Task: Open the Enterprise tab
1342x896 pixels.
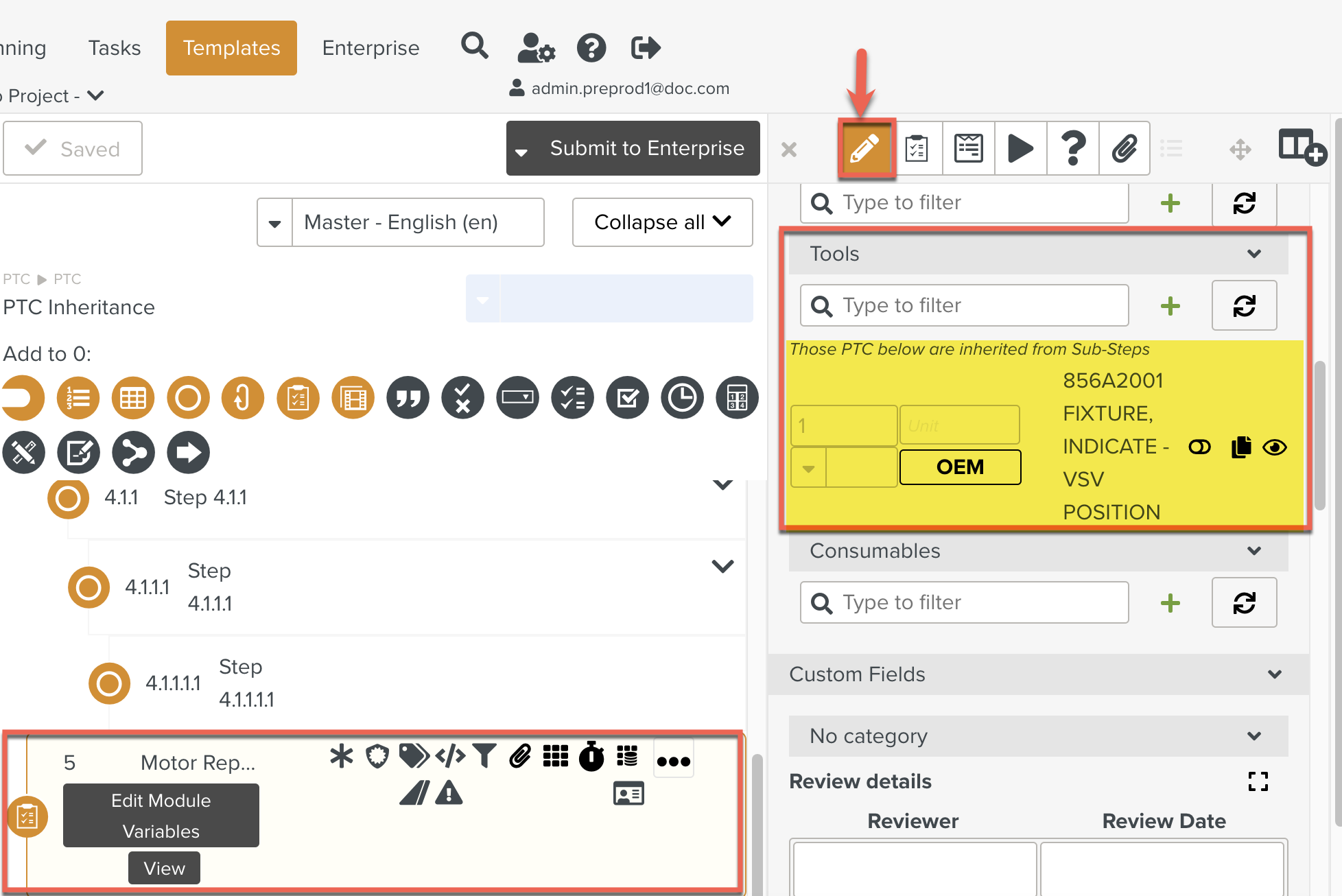Action: click(370, 48)
